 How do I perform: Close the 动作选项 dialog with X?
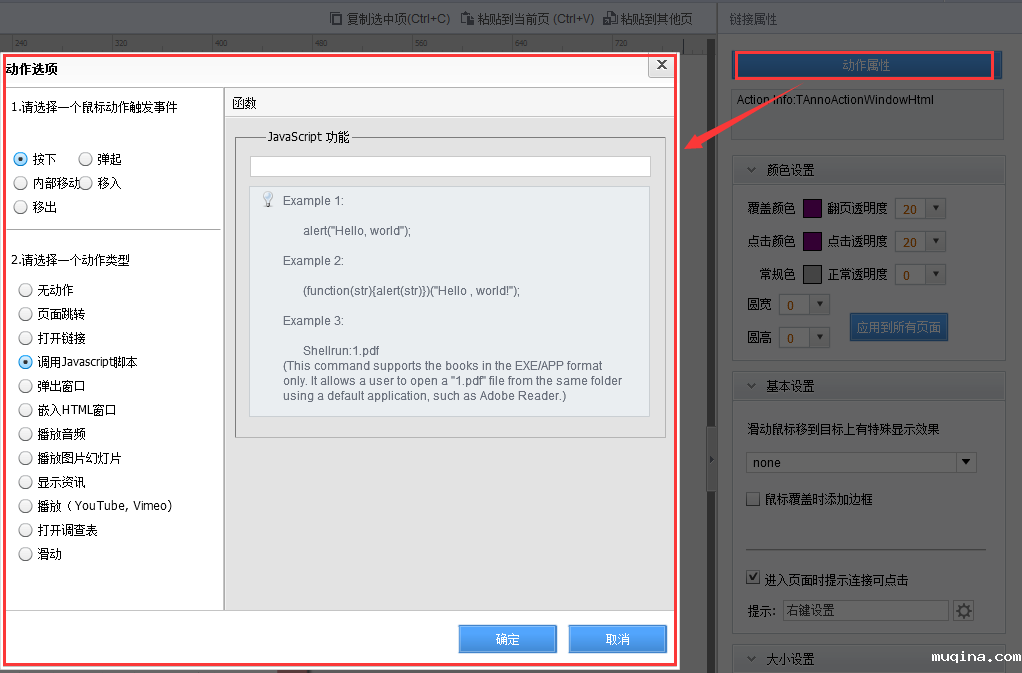click(661, 65)
